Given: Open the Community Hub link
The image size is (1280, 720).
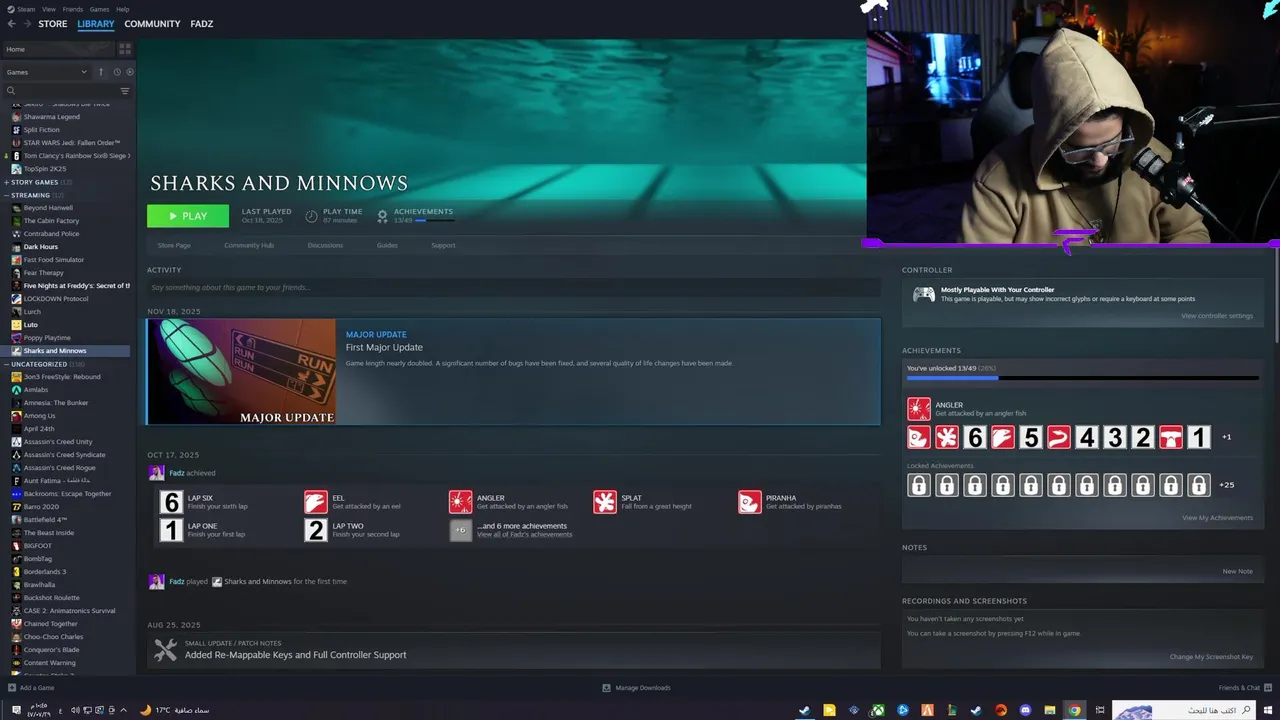Looking at the screenshot, I should 249,245.
